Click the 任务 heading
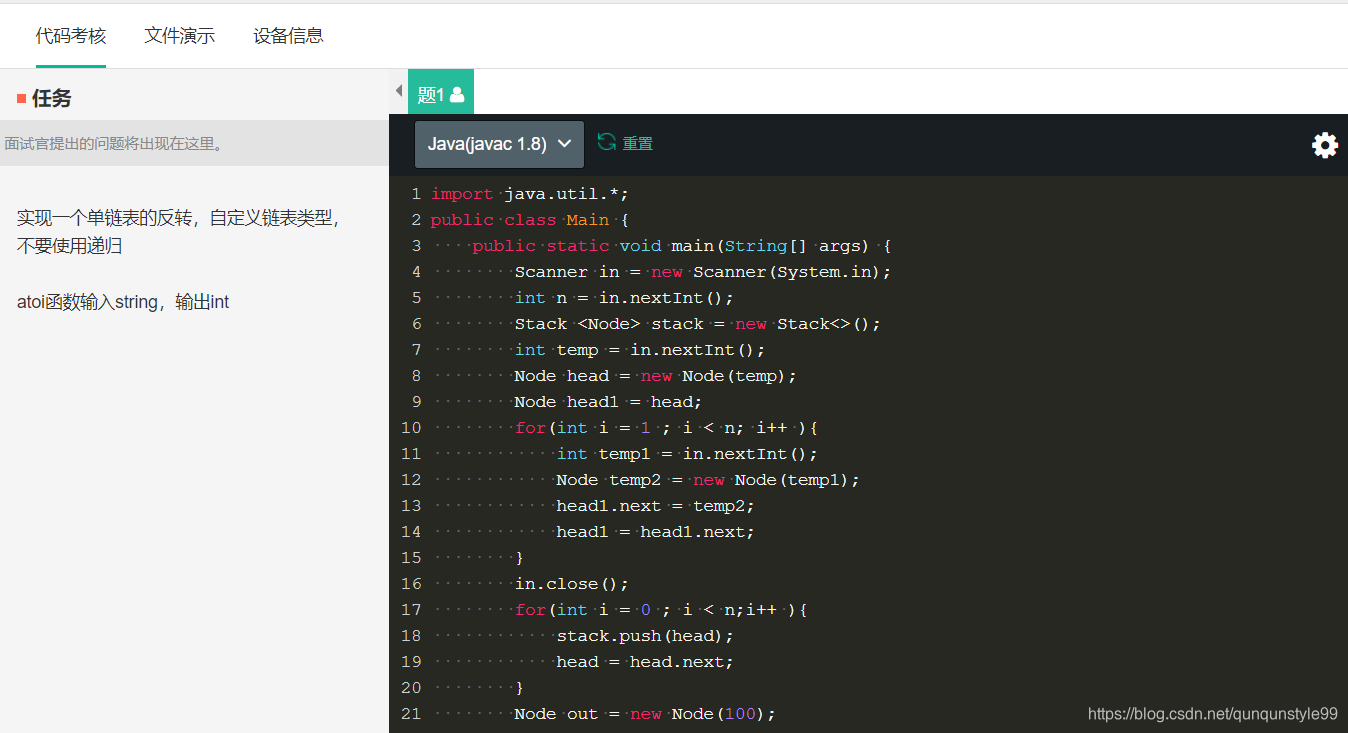The width and height of the screenshot is (1348, 733). pyautogui.click(x=51, y=98)
